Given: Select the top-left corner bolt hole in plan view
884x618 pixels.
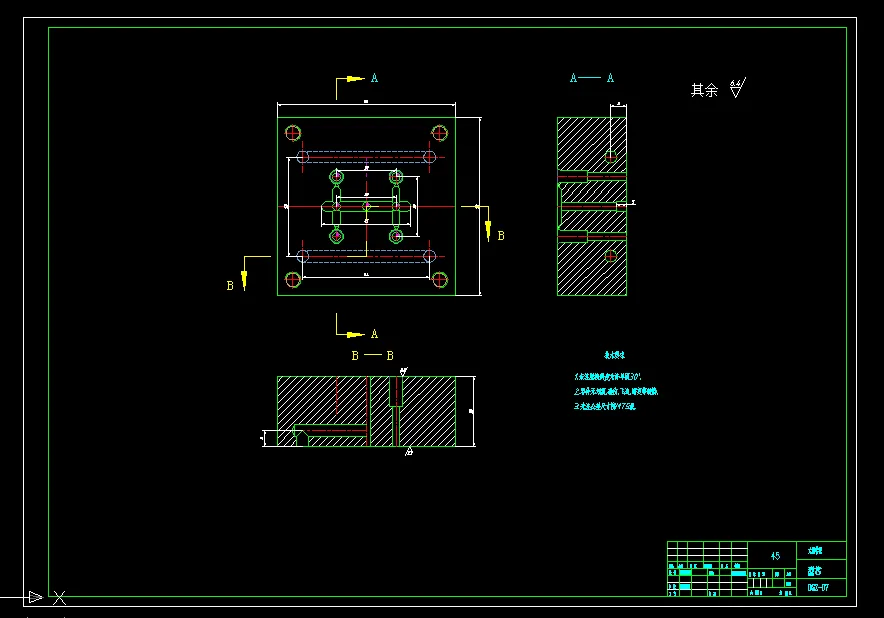Looking at the screenshot, I should click(293, 133).
